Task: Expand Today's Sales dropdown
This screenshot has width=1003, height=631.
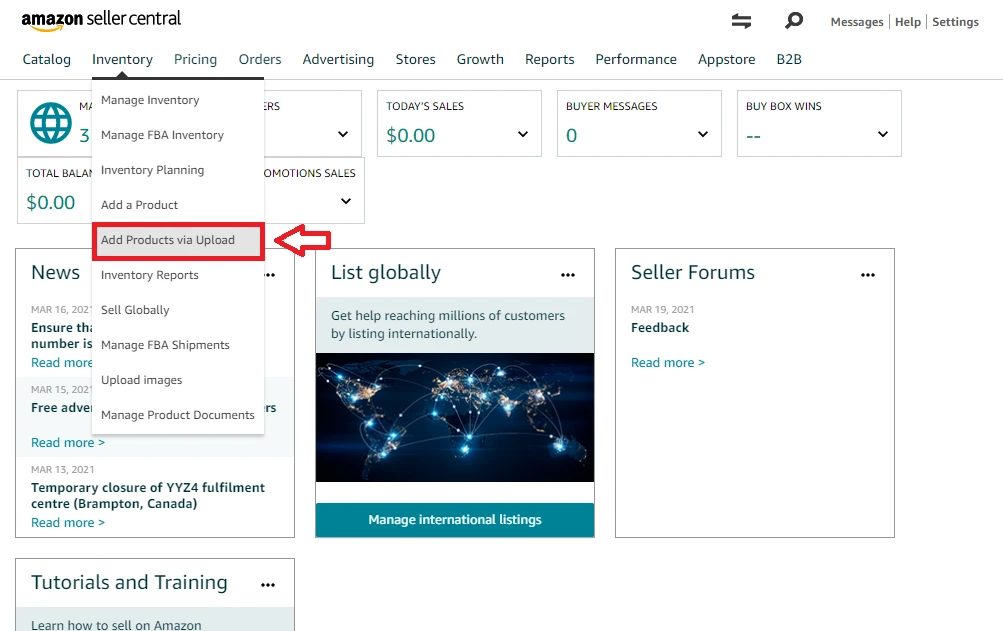Action: pos(523,134)
